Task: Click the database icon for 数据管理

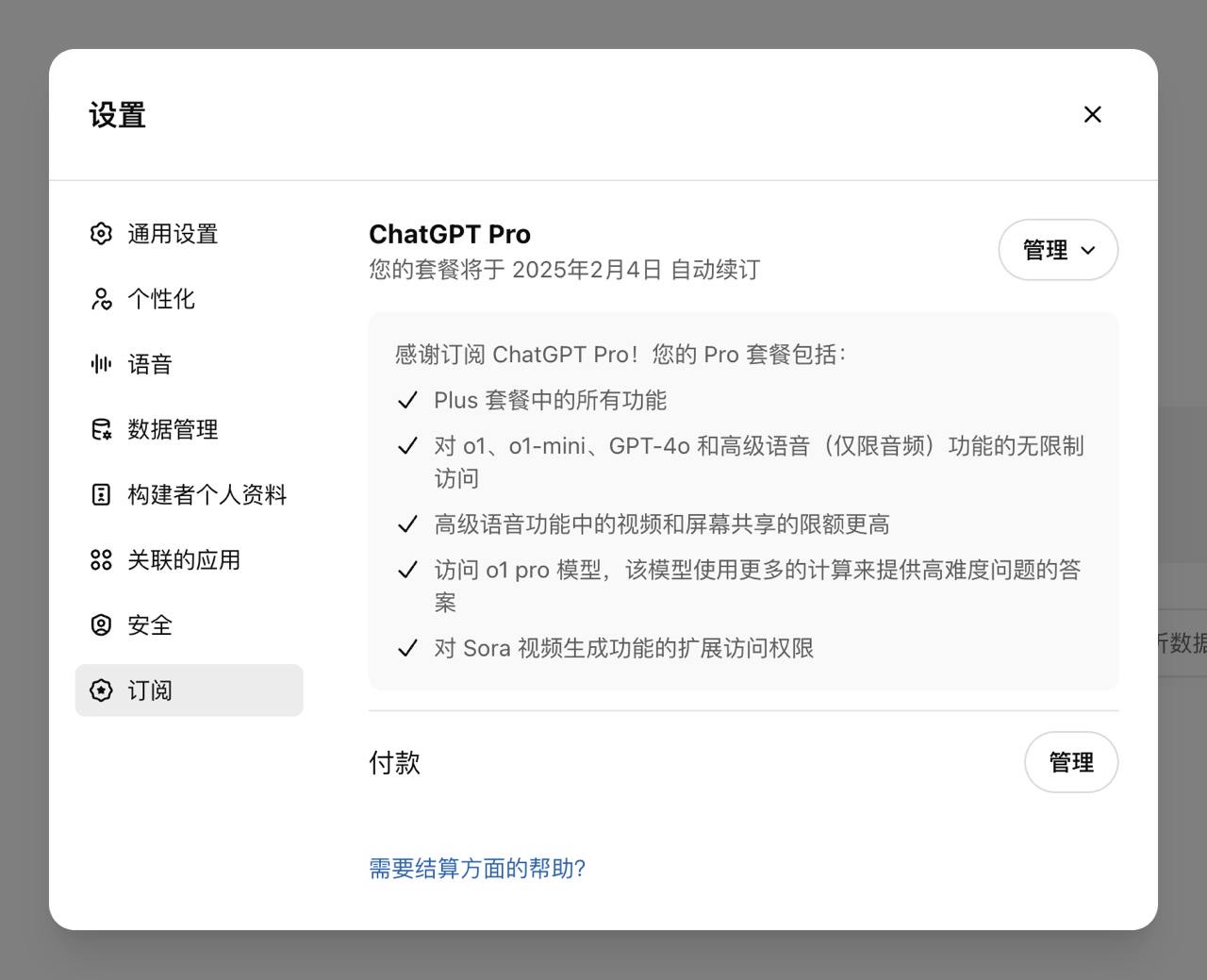Action: [101, 429]
